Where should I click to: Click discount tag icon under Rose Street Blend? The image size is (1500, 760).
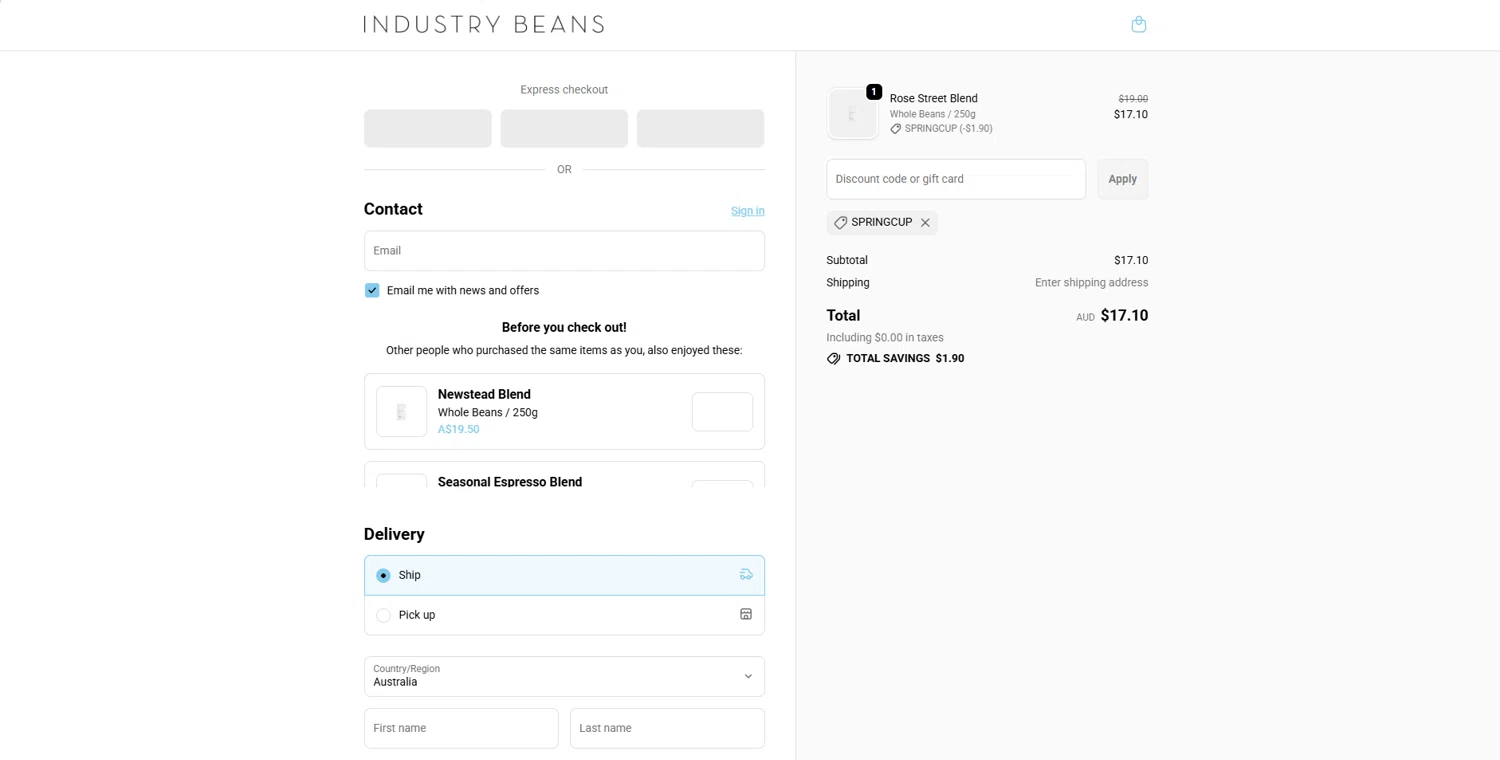click(x=896, y=129)
